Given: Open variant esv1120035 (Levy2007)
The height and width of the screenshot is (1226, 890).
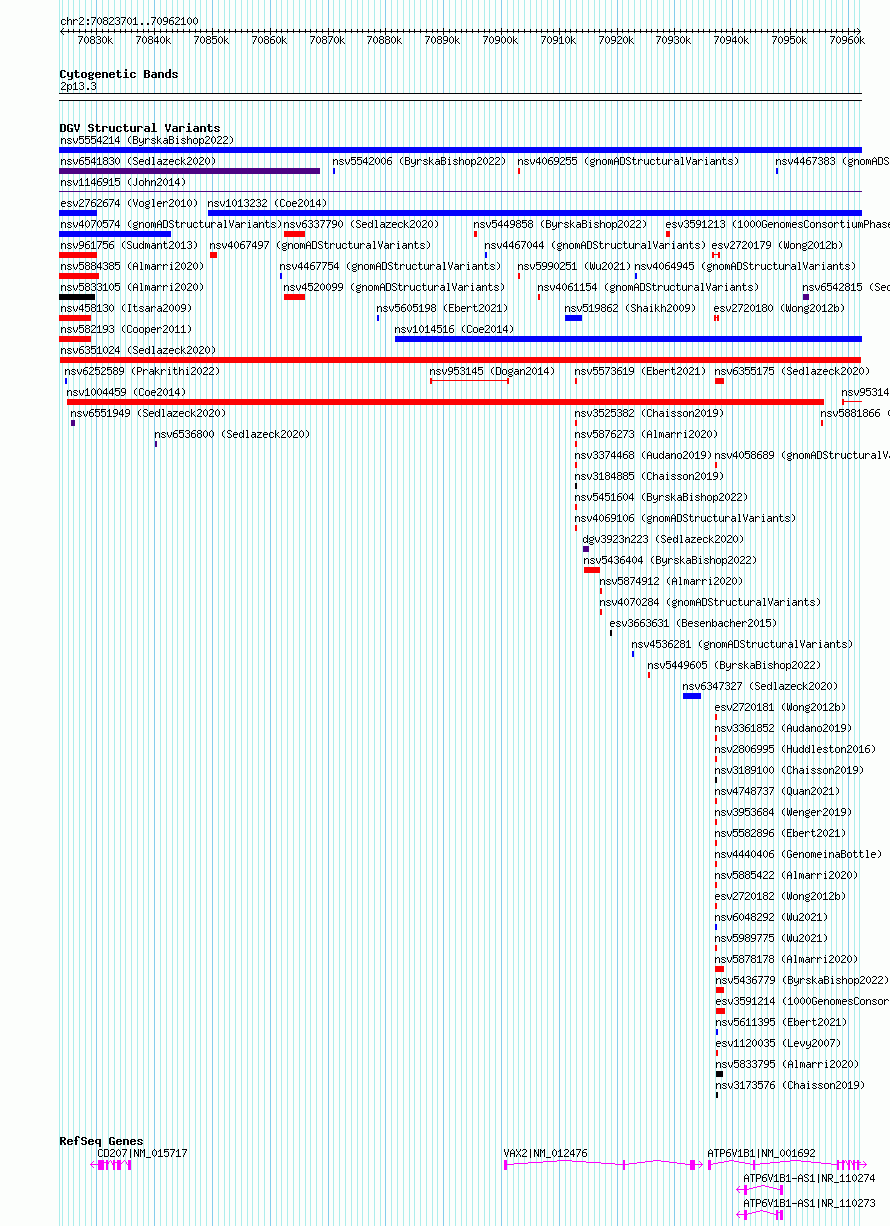Looking at the screenshot, I should coord(777,1044).
